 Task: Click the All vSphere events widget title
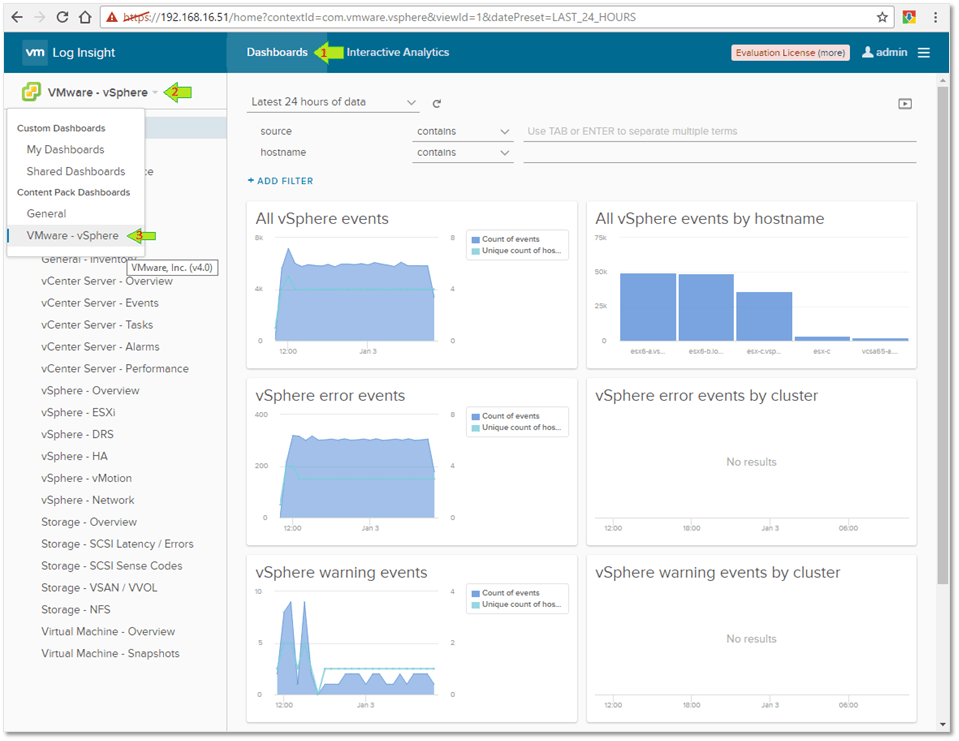click(322, 219)
